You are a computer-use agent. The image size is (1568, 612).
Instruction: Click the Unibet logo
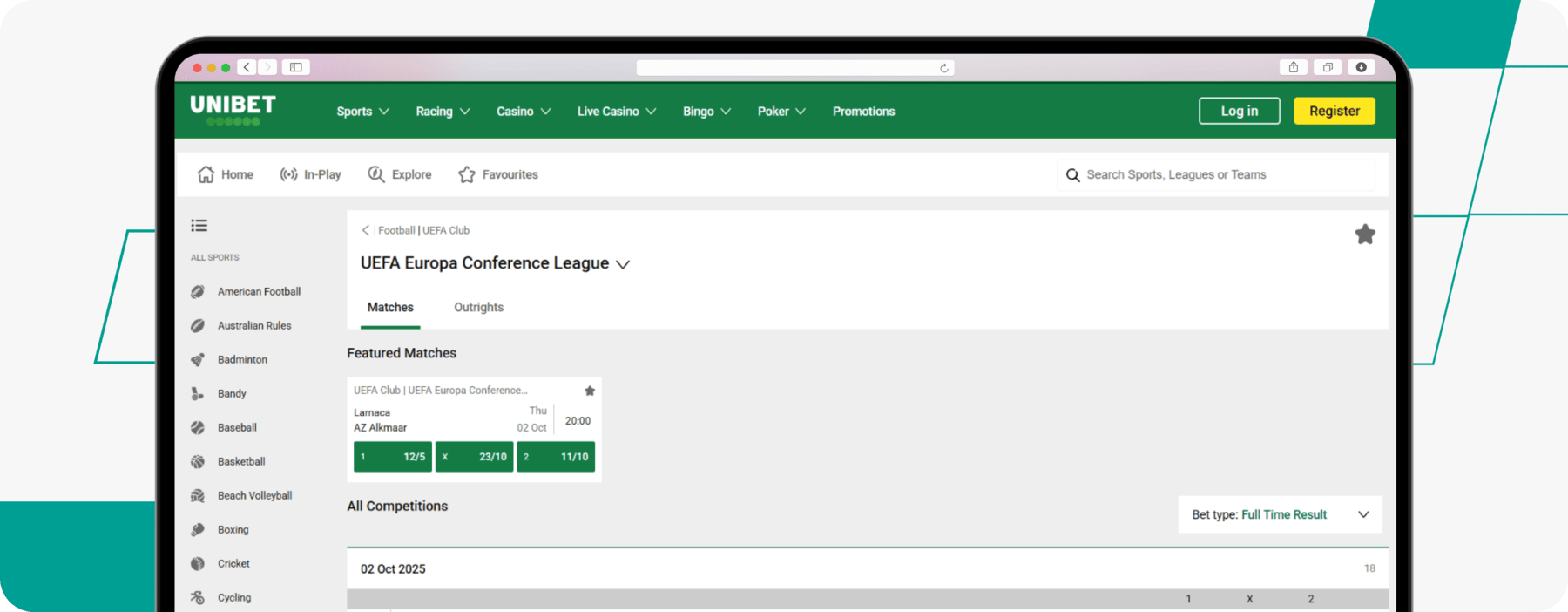[233, 110]
